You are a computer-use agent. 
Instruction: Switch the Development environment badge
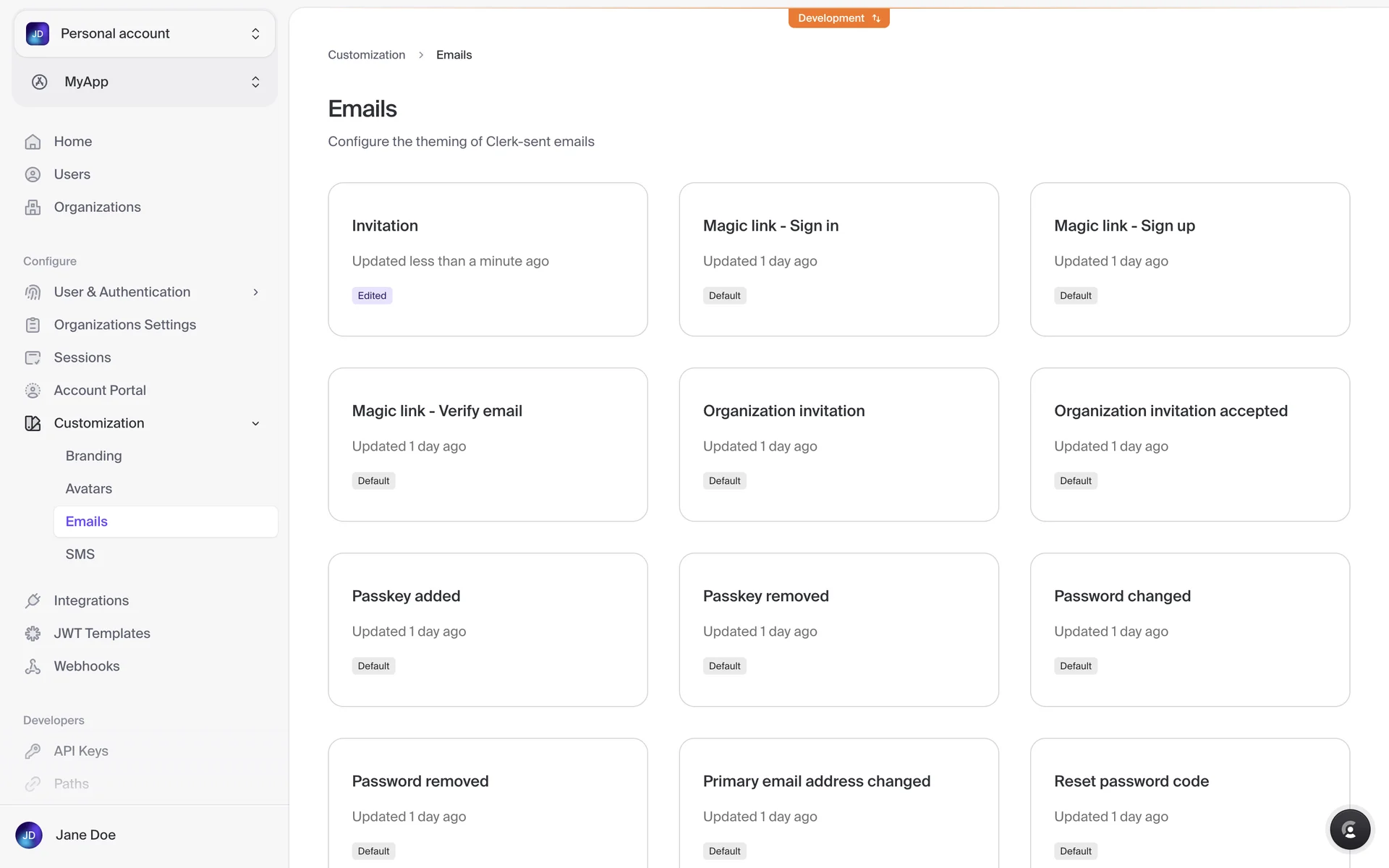[x=838, y=18]
